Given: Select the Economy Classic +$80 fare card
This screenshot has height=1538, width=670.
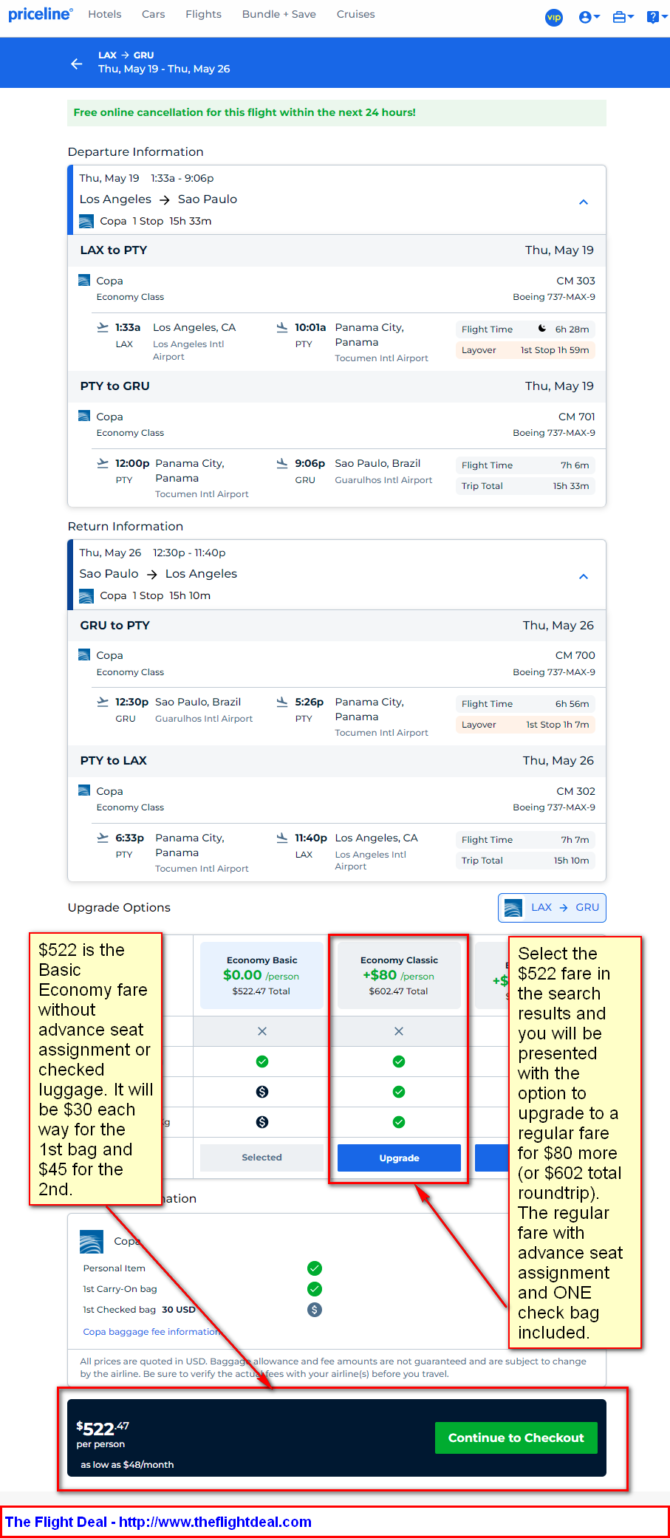Looking at the screenshot, I should tap(399, 976).
